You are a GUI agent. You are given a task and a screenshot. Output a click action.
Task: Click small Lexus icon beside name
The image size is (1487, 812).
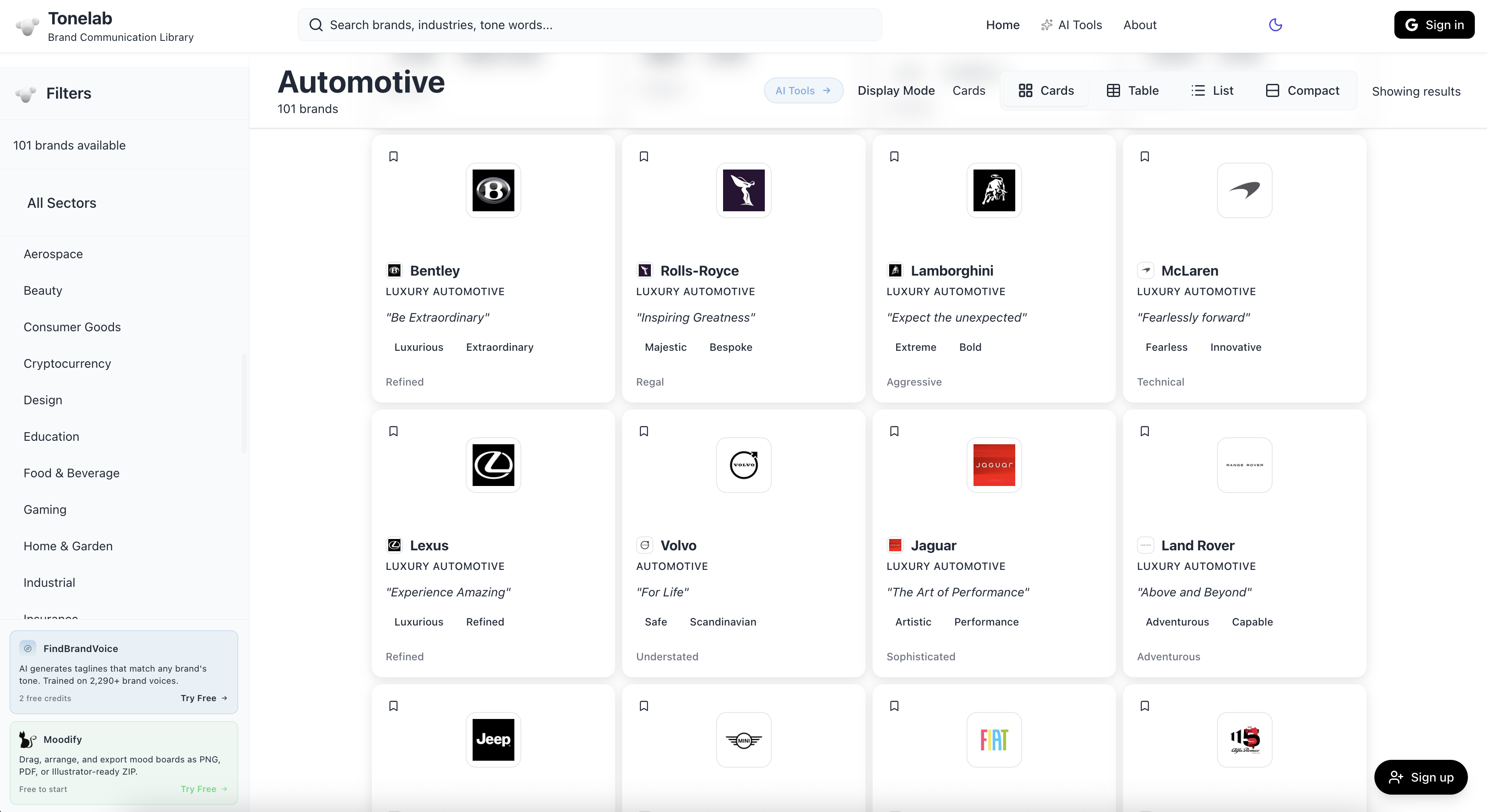(x=394, y=545)
